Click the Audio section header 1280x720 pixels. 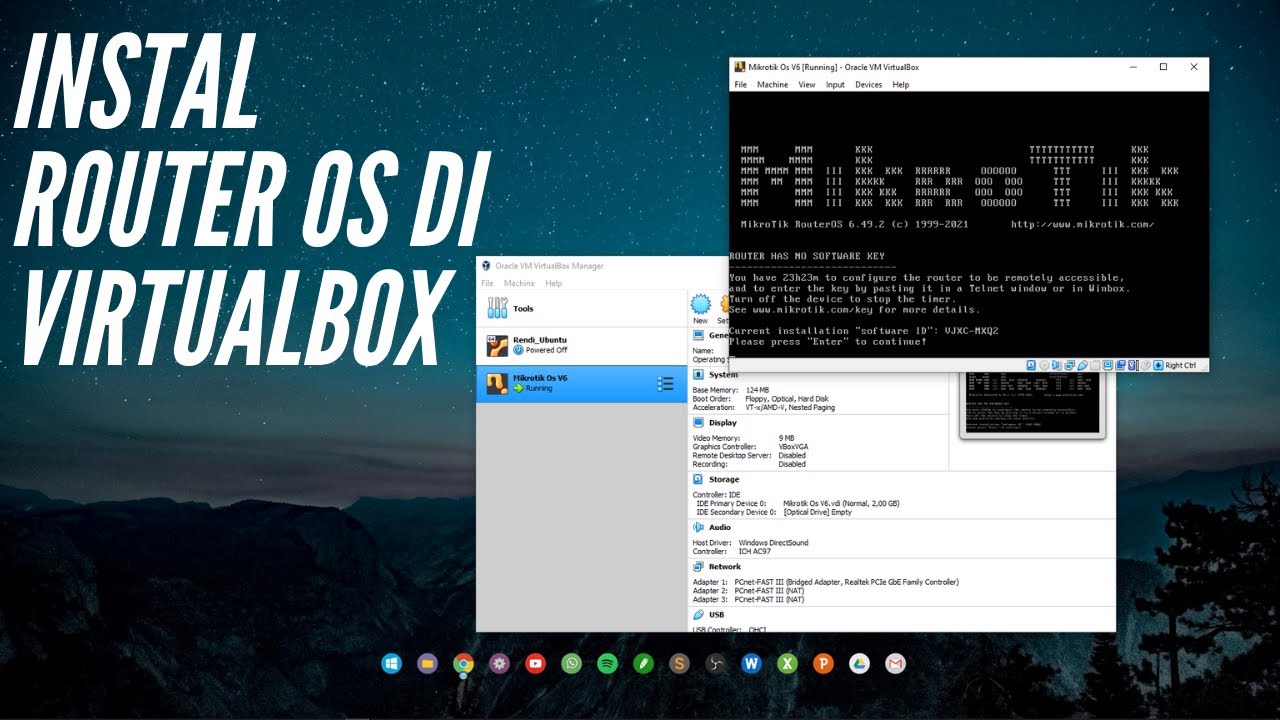pyautogui.click(x=720, y=527)
